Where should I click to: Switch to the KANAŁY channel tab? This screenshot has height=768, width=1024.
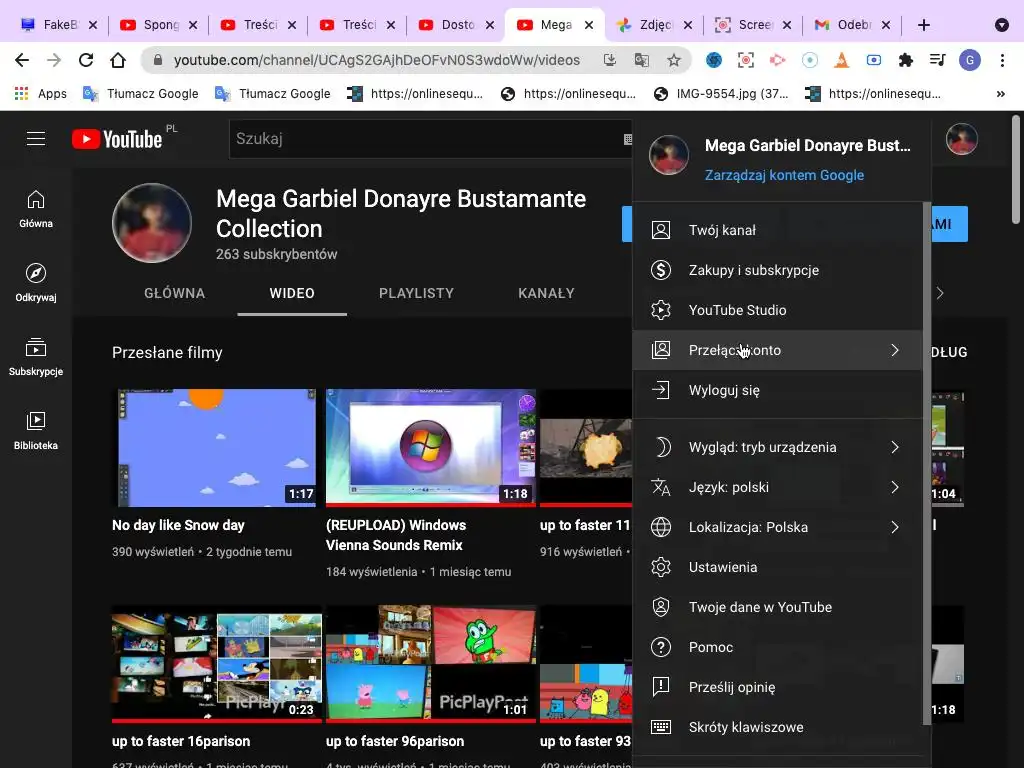[546, 293]
